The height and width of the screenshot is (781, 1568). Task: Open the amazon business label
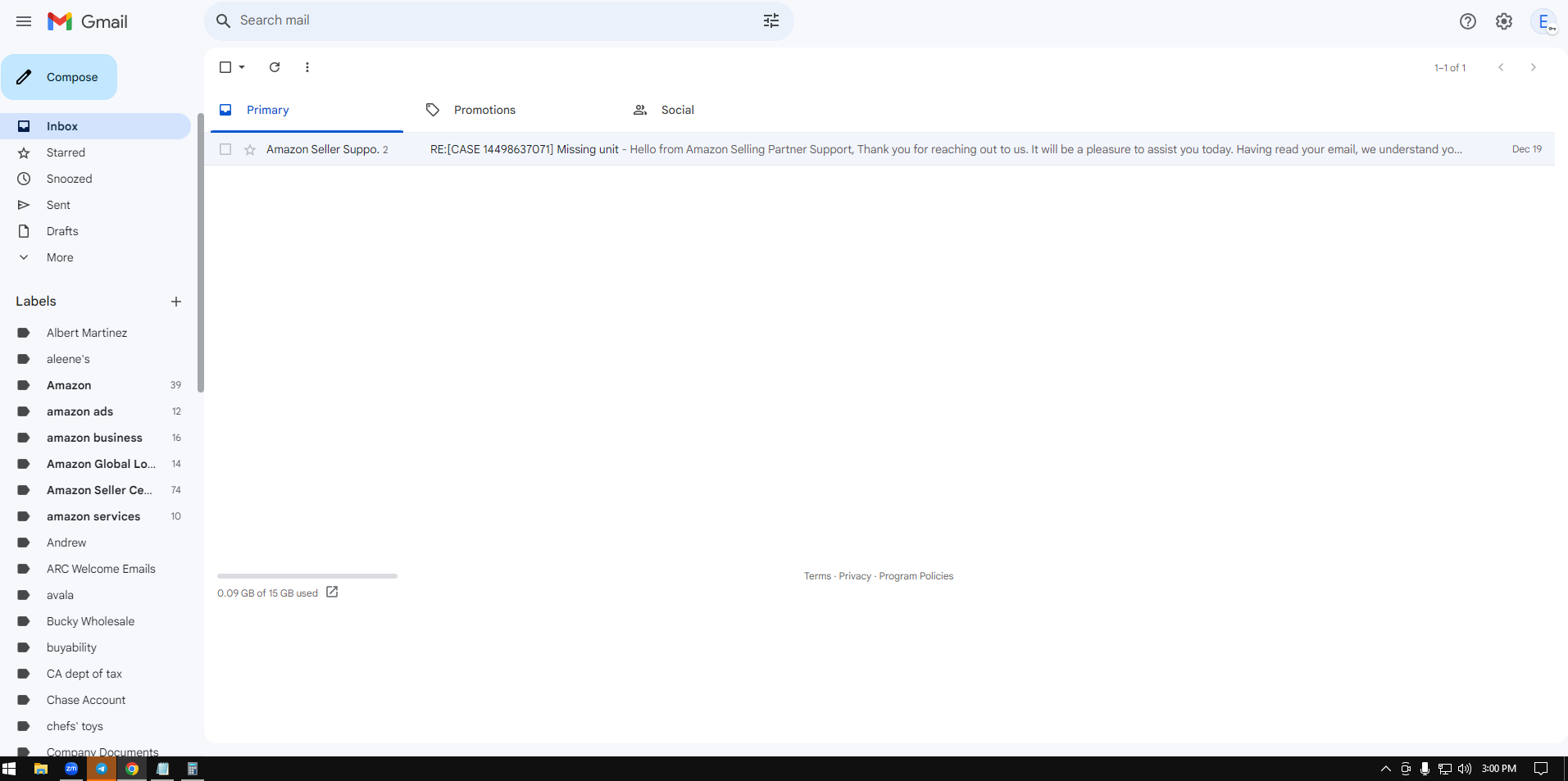(x=95, y=438)
